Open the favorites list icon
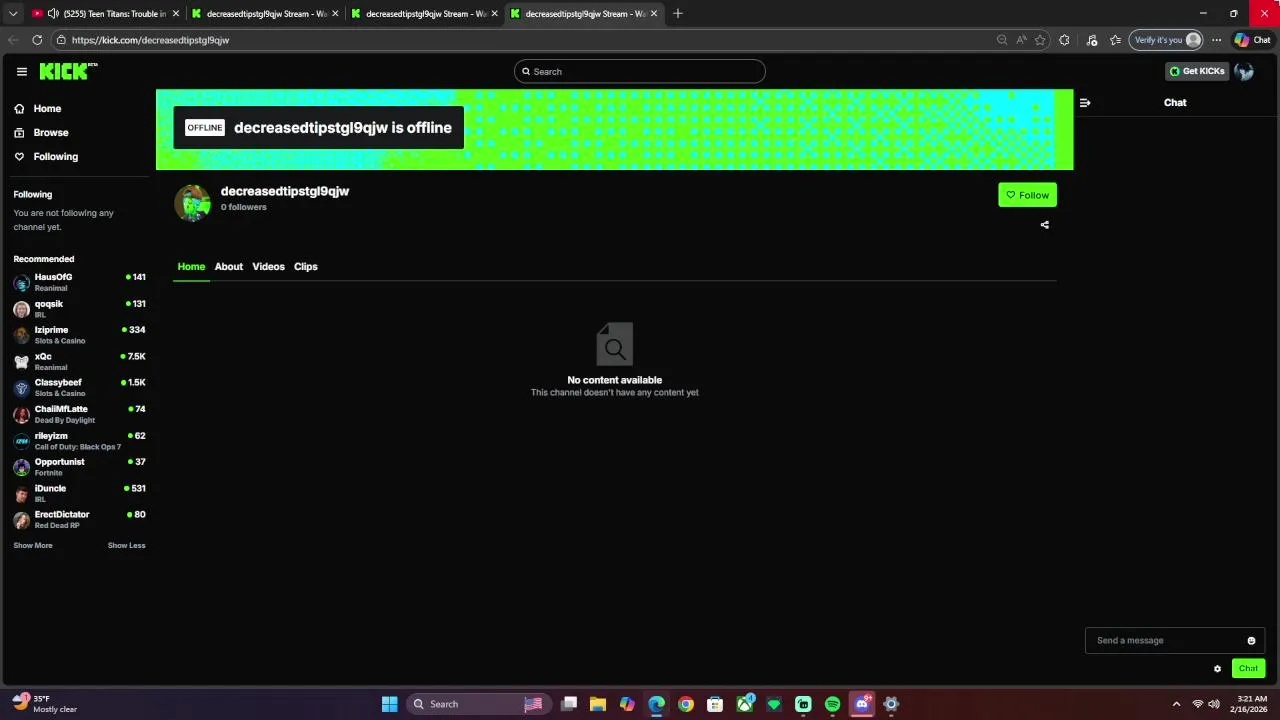Image resolution: width=1280 pixels, height=720 pixels. tap(1116, 40)
